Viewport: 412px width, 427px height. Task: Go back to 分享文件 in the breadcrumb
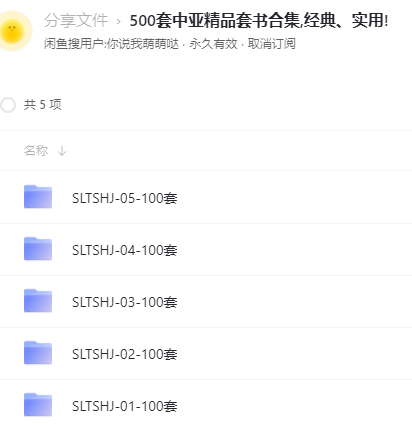(x=76, y=21)
